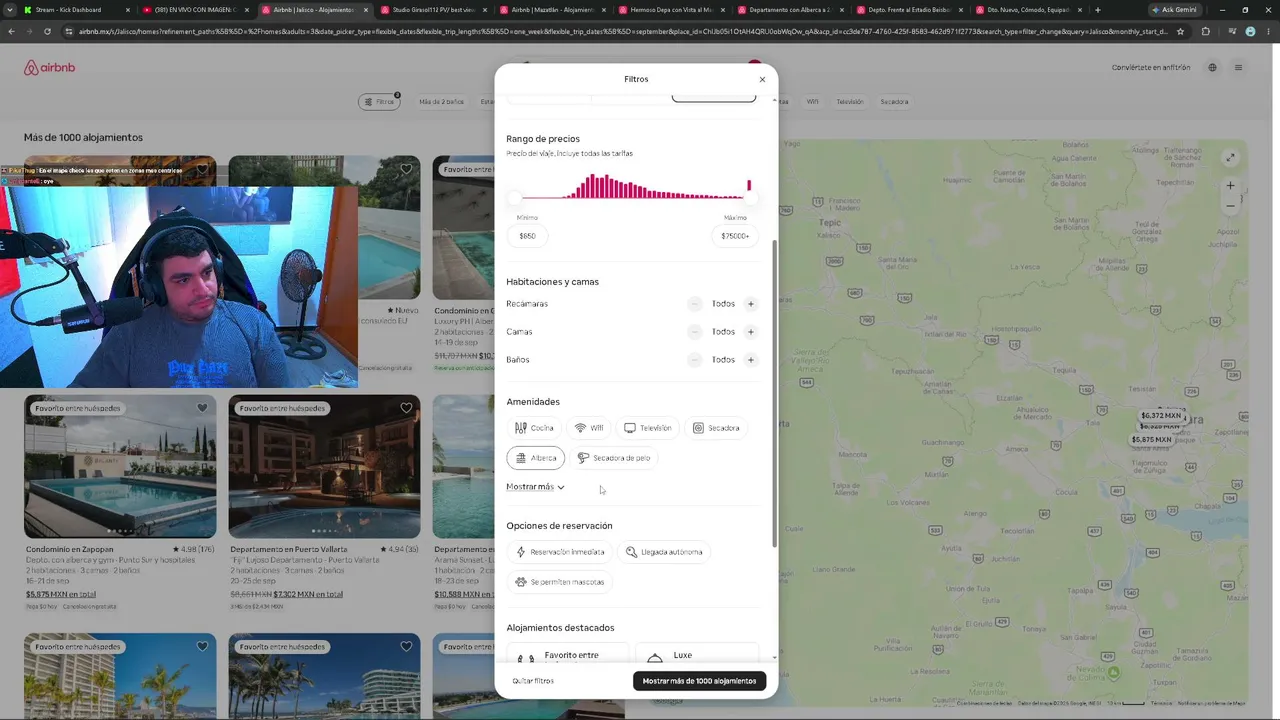The height and width of the screenshot is (720, 1280).
Task: Bookmark this page with star icon
Action: (1181, 31)
